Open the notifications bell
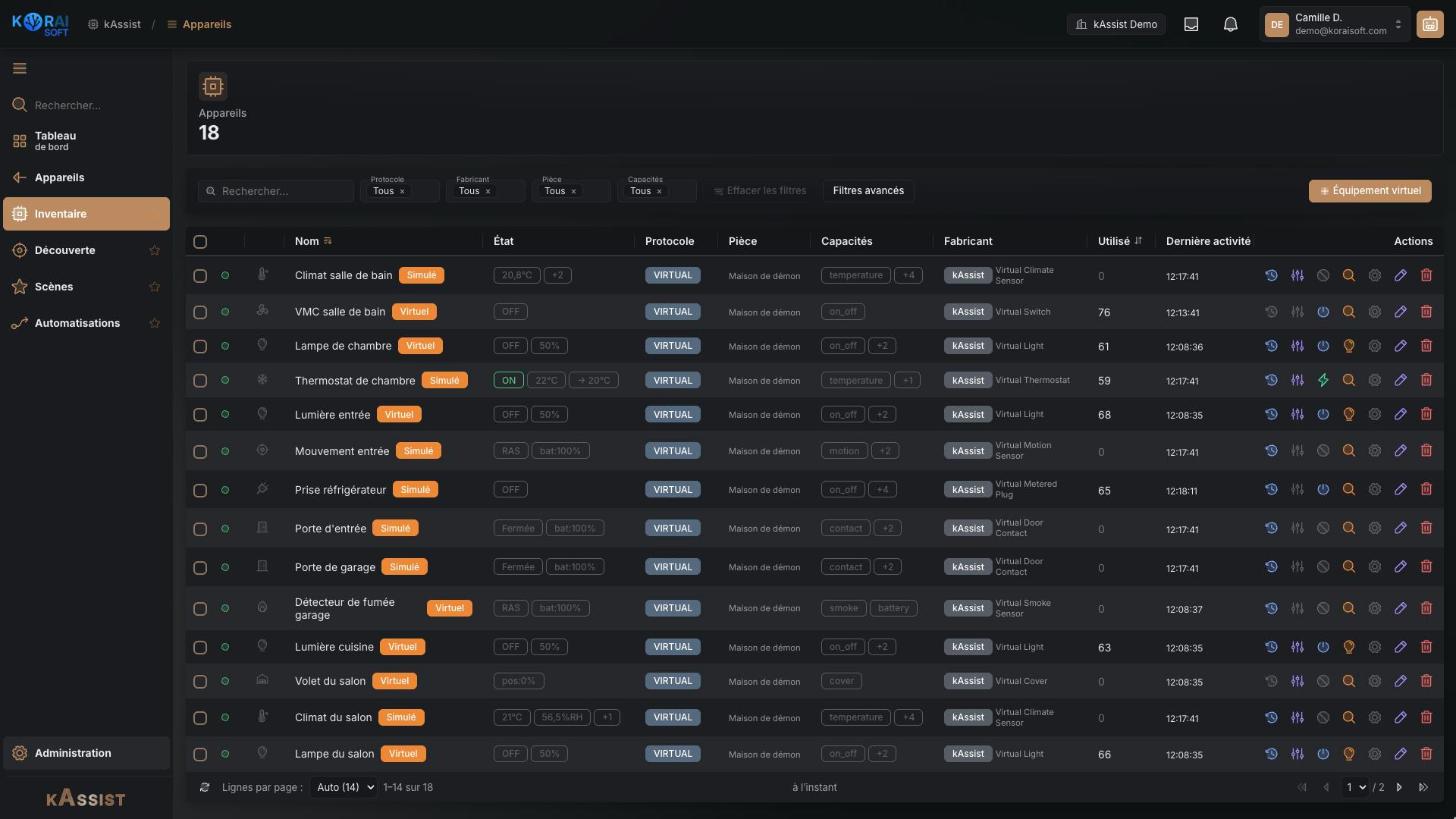The width and height of the screenshot is (1456, 819). 1231,24
